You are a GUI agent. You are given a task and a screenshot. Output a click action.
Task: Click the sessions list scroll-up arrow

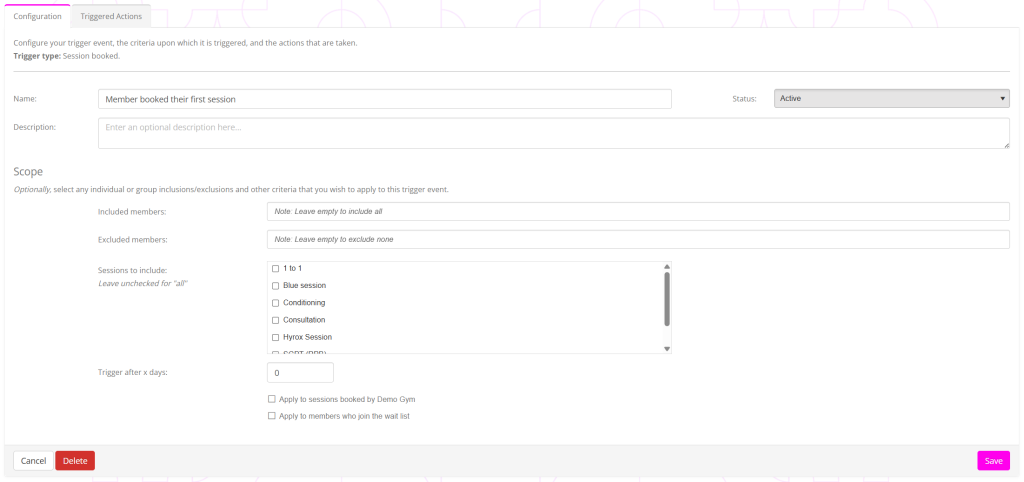coord(667,267)
